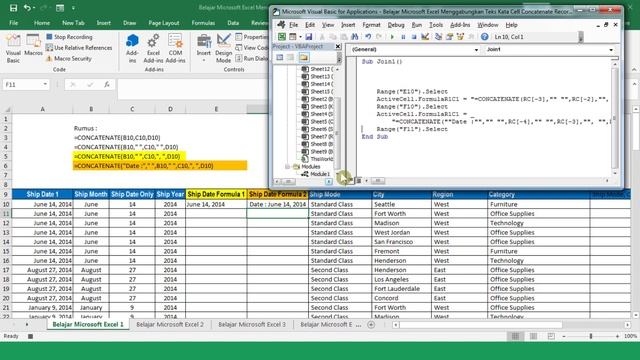The height and width of the screenshot is (360, 640).
Task: Open Excel Add-ins dialog
Action: (x=153, y=49)
